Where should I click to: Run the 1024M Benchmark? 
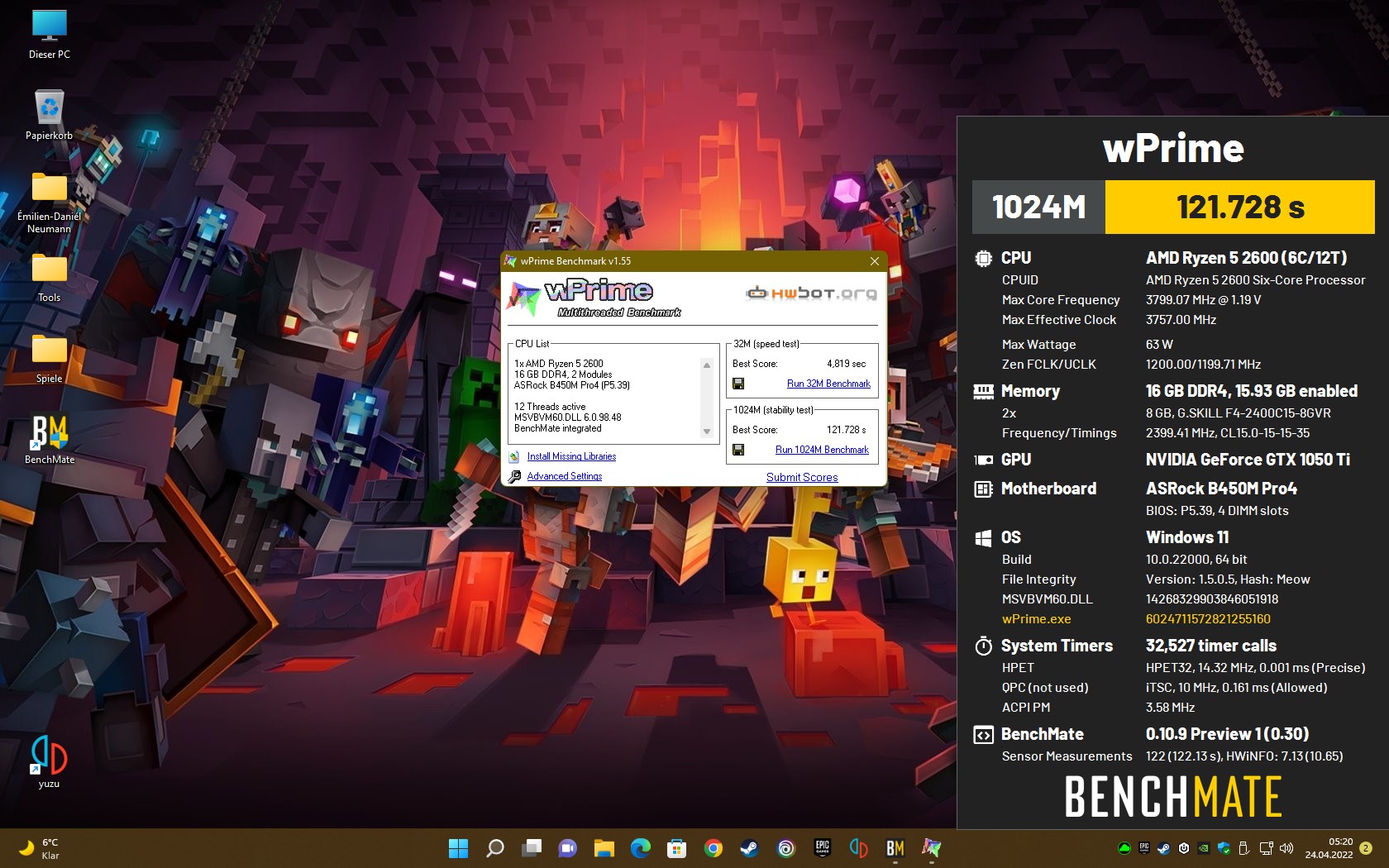(822, 450)
